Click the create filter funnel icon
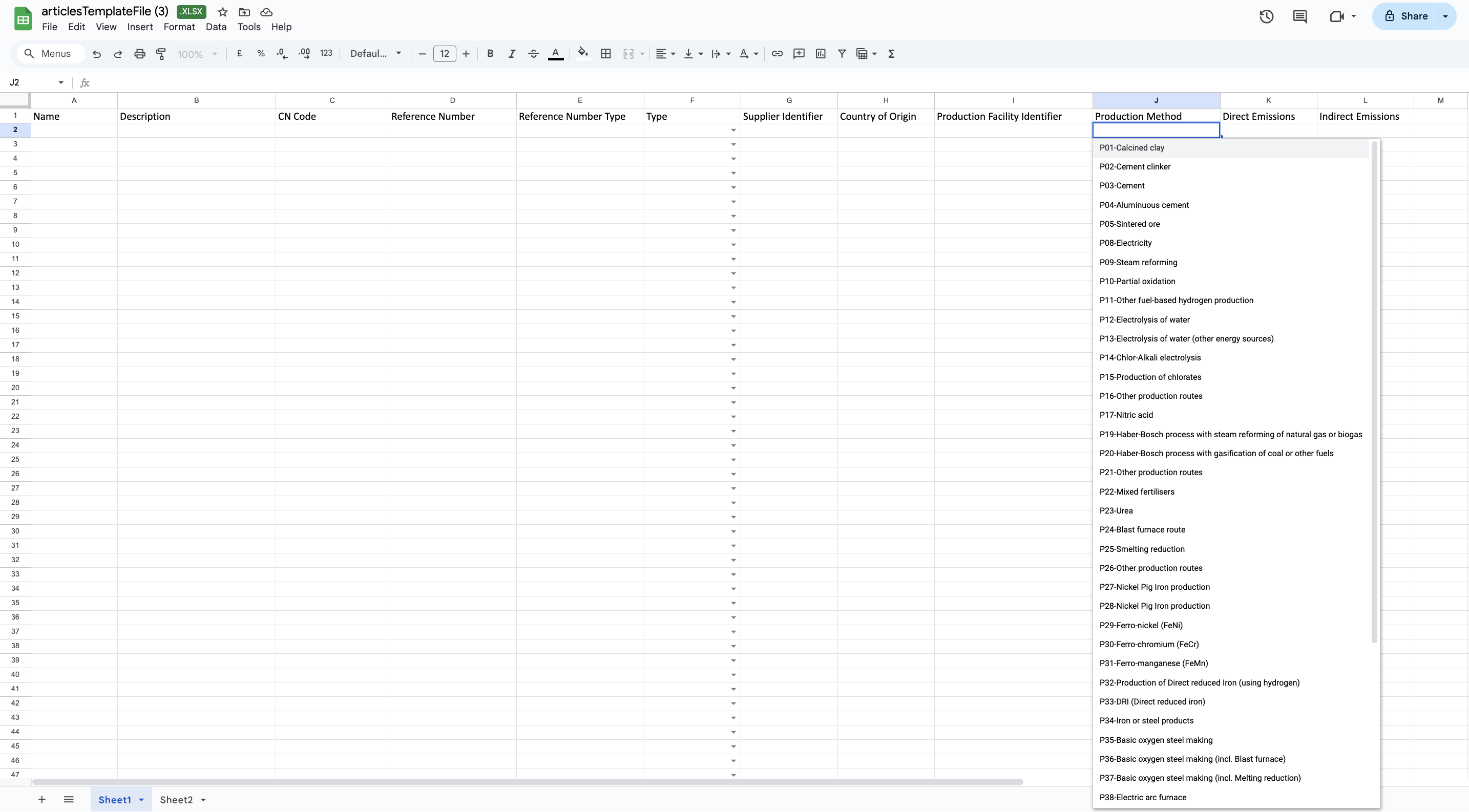1469x812 pixels. pos(841,54)
